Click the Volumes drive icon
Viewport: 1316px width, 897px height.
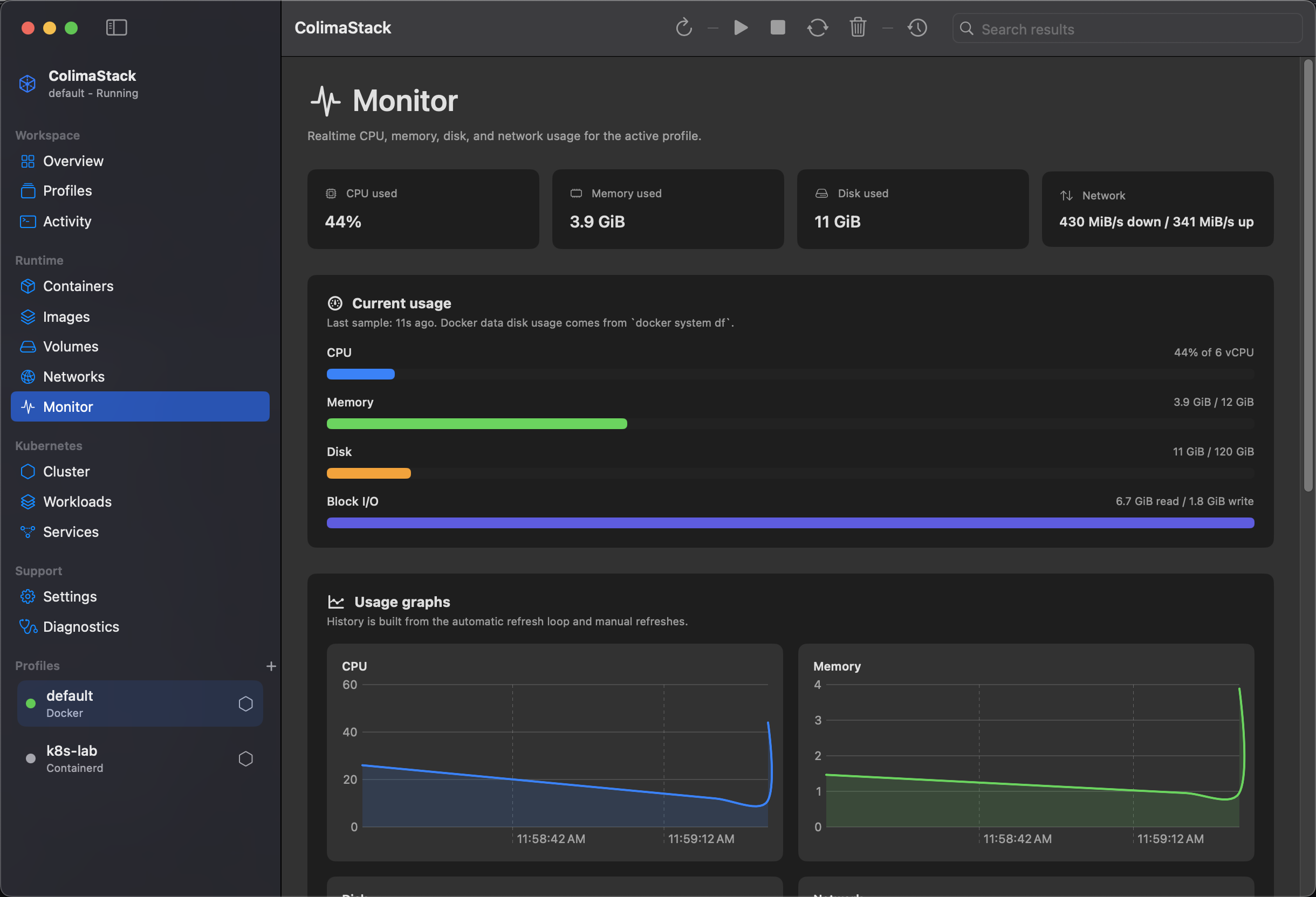pyautogui.click(x=28, y=347)
